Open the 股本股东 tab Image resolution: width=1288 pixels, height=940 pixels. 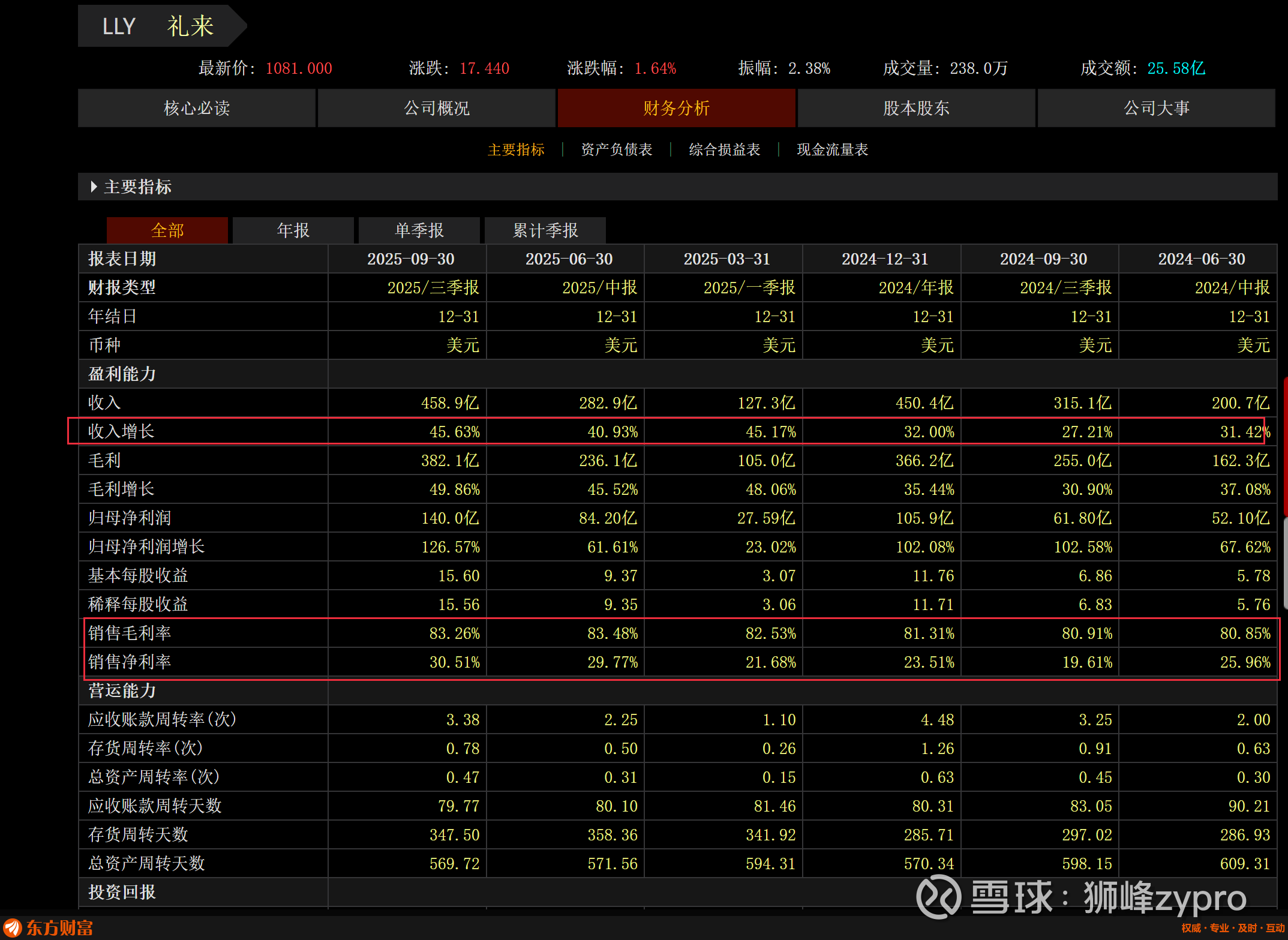tap(916, 108)
